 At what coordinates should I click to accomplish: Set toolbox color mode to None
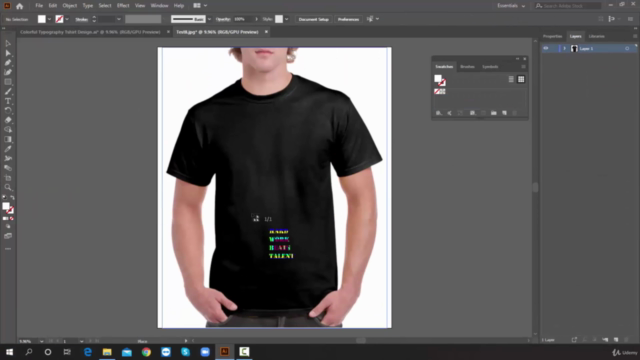tap(11, 218)
